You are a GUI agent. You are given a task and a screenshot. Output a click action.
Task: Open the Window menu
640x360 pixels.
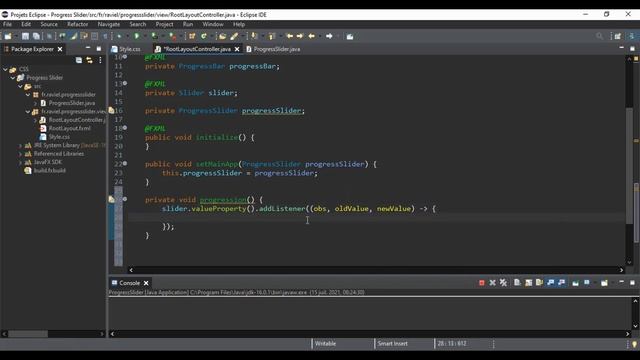(x=213, y=24)
